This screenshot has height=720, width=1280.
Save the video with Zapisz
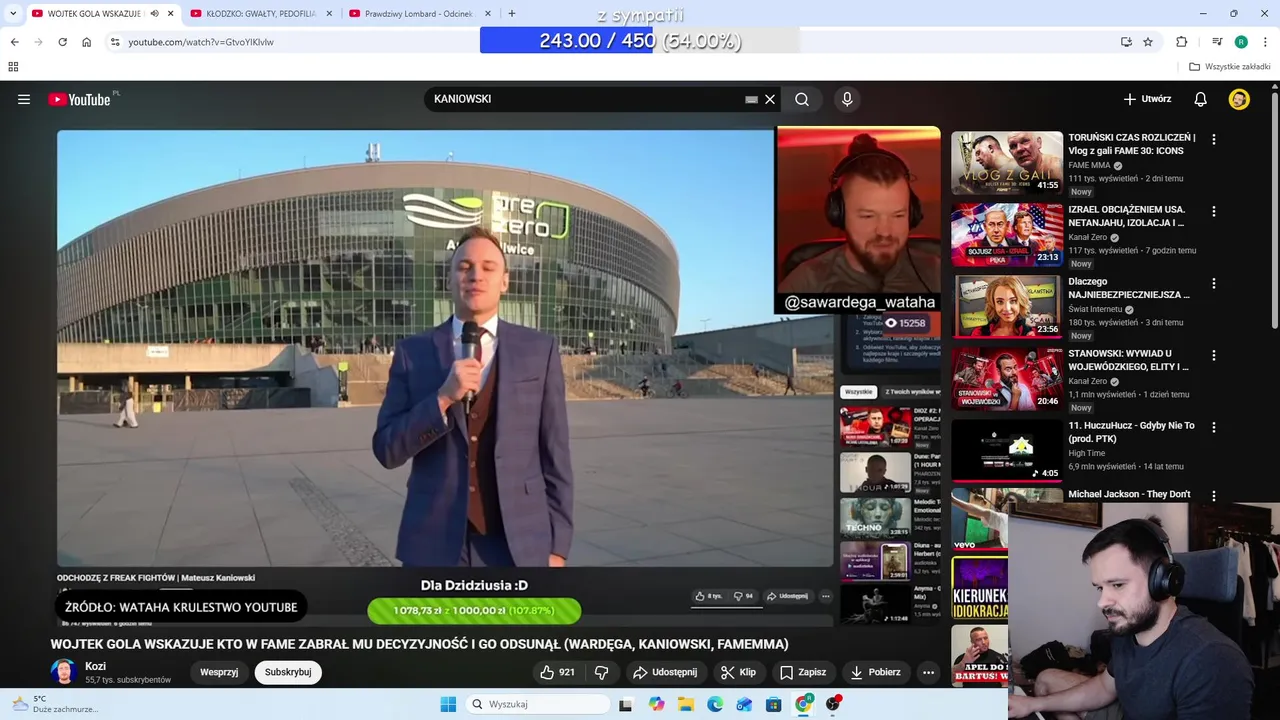click(803, 672)
